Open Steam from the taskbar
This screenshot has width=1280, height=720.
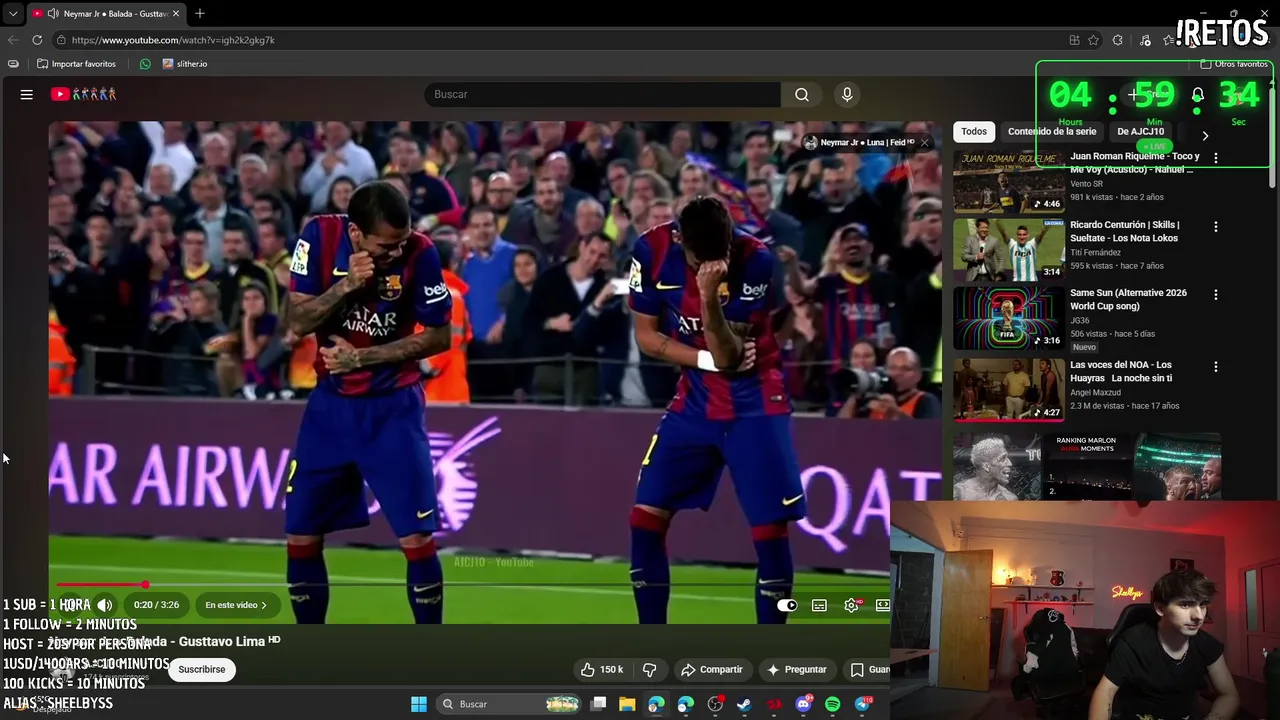[x=744, y=704]
